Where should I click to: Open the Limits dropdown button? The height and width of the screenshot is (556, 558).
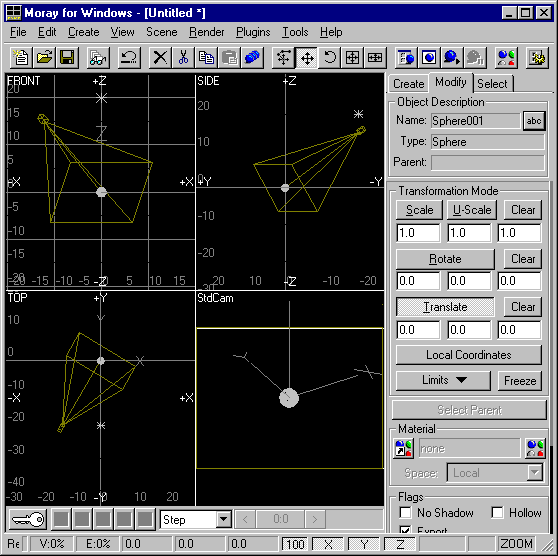point(443,381)
